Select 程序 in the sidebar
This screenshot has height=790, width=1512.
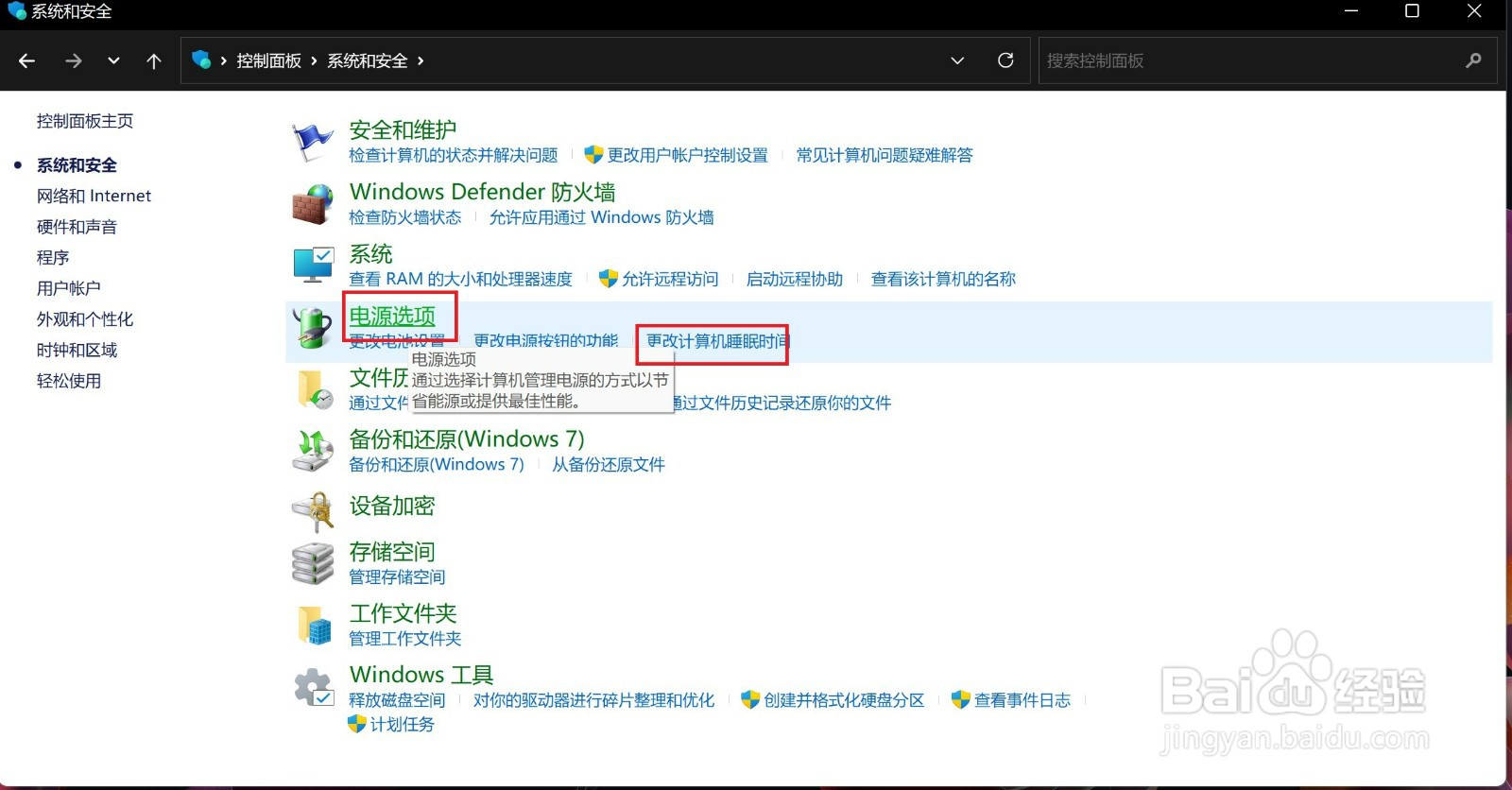click(53, 257)
